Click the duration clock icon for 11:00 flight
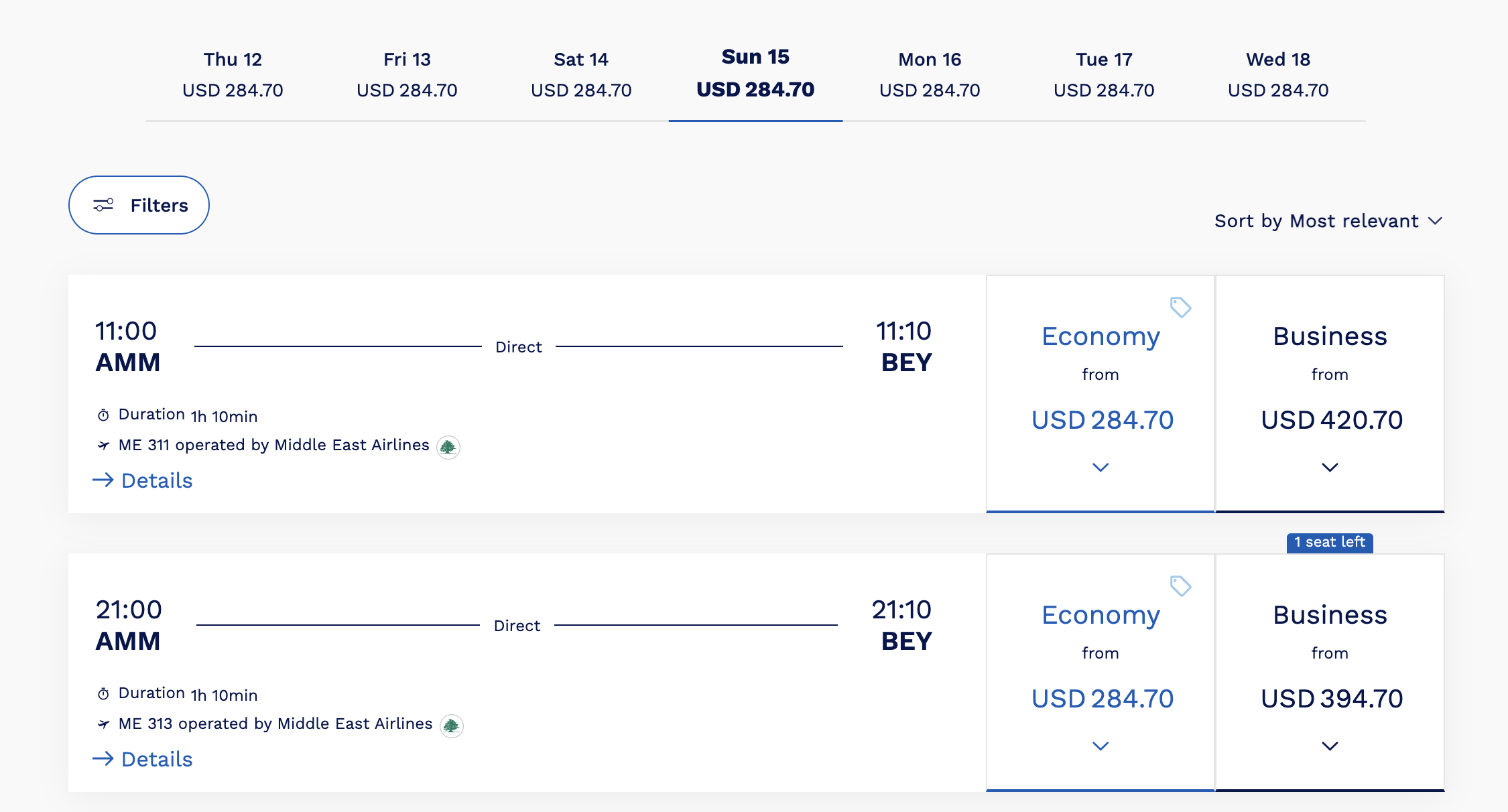 point(103,415)
